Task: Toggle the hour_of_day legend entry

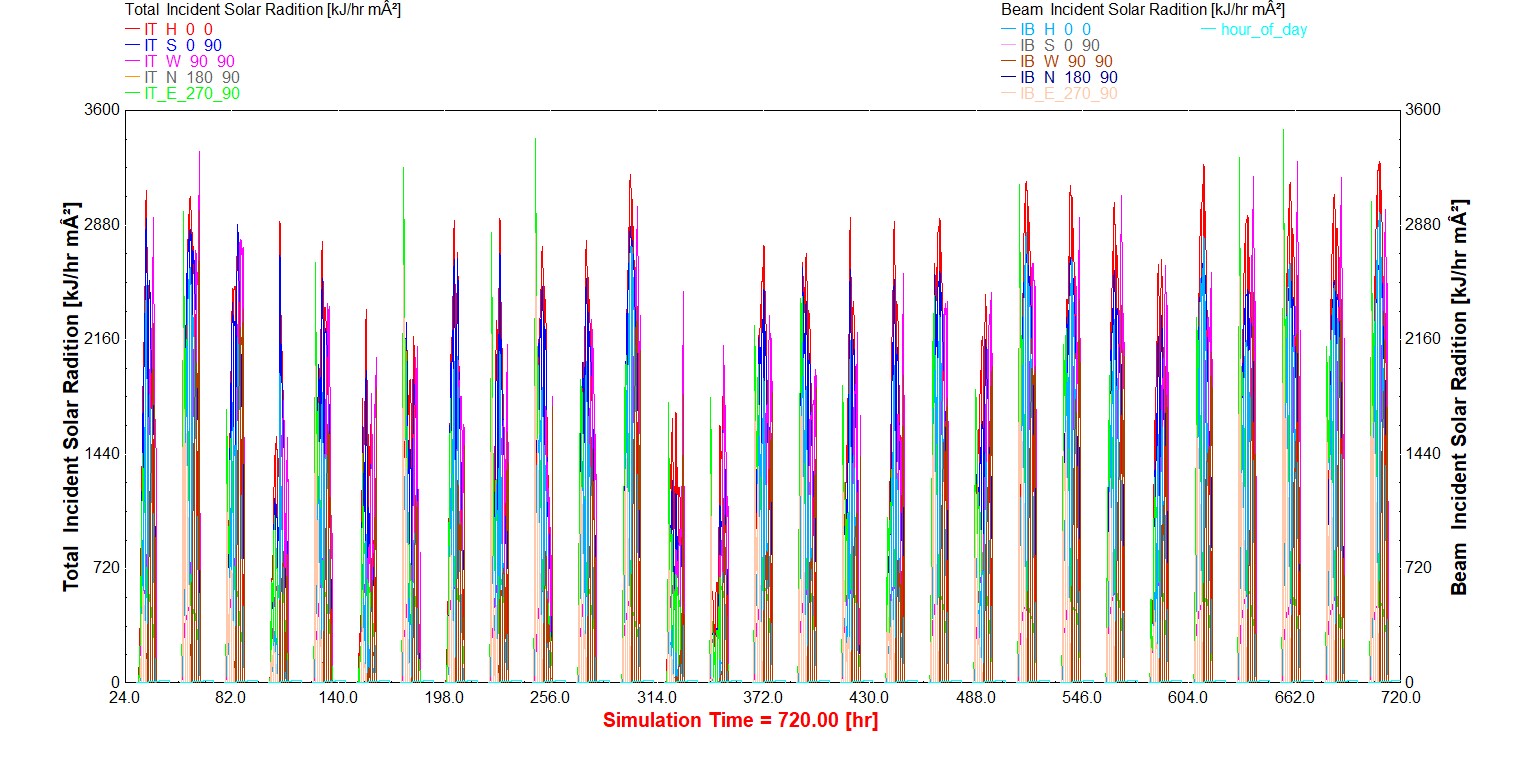Action: 1253,29
